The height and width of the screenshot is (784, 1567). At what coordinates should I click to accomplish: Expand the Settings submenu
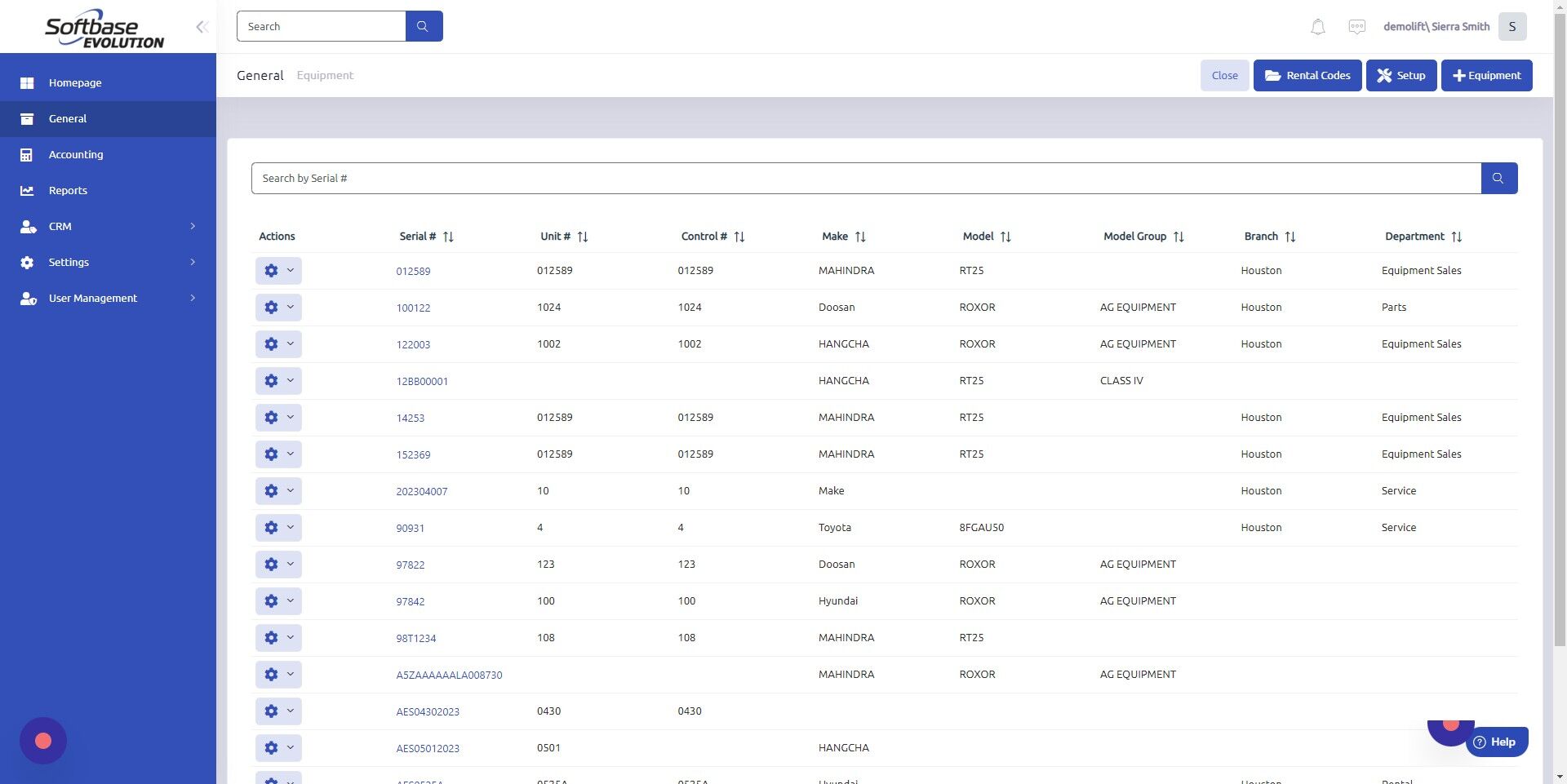pyautogui.click(x=69, y=262)
